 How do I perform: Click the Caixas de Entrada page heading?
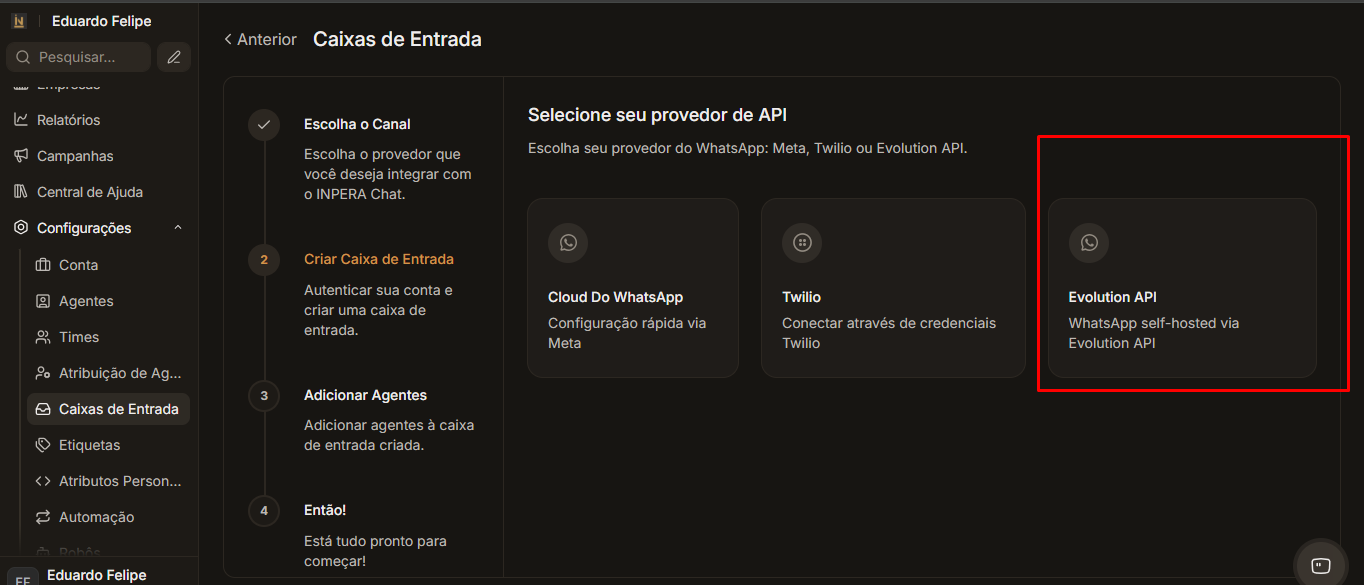pos(397,39)
